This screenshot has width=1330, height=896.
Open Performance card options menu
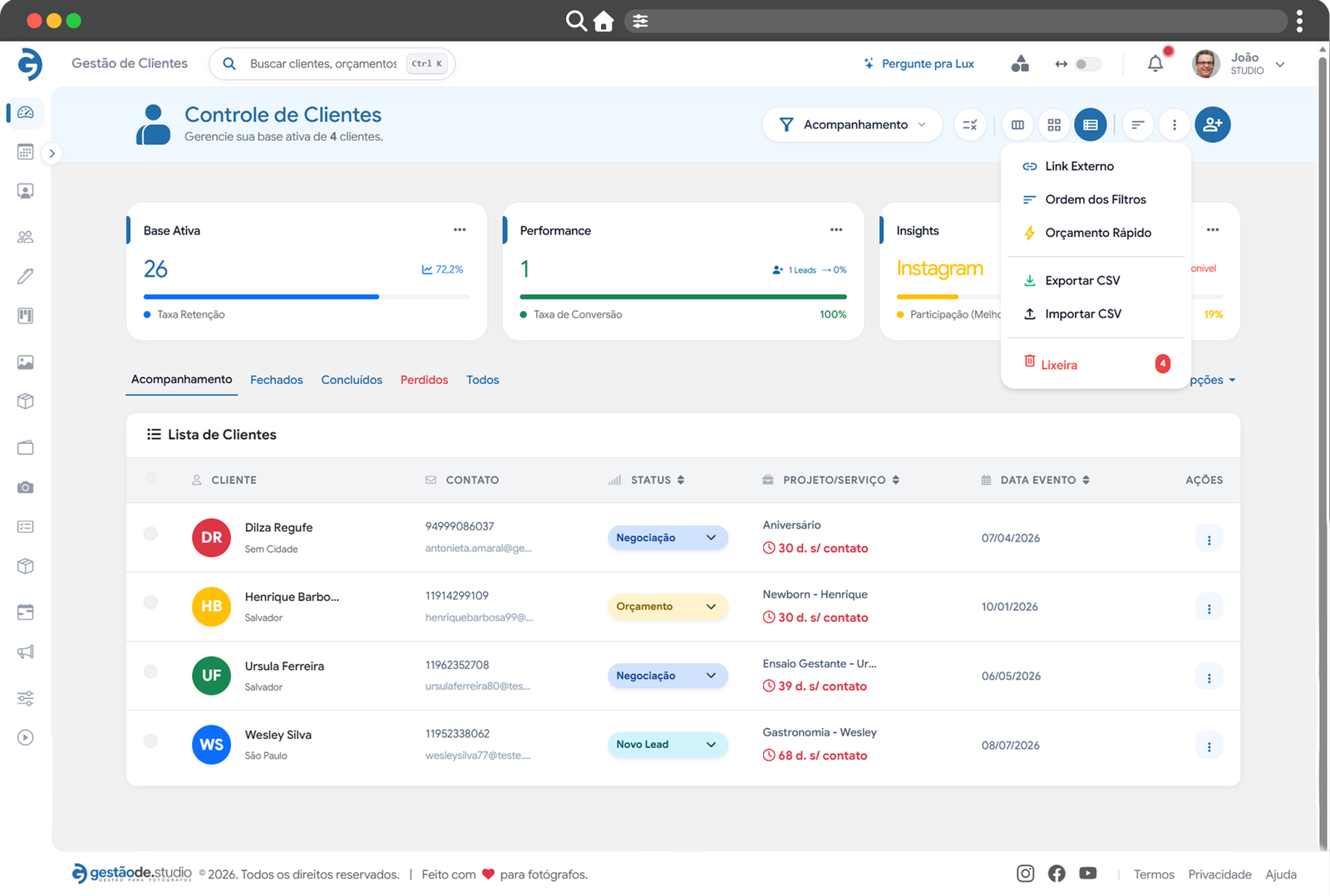tap(836, 229)
